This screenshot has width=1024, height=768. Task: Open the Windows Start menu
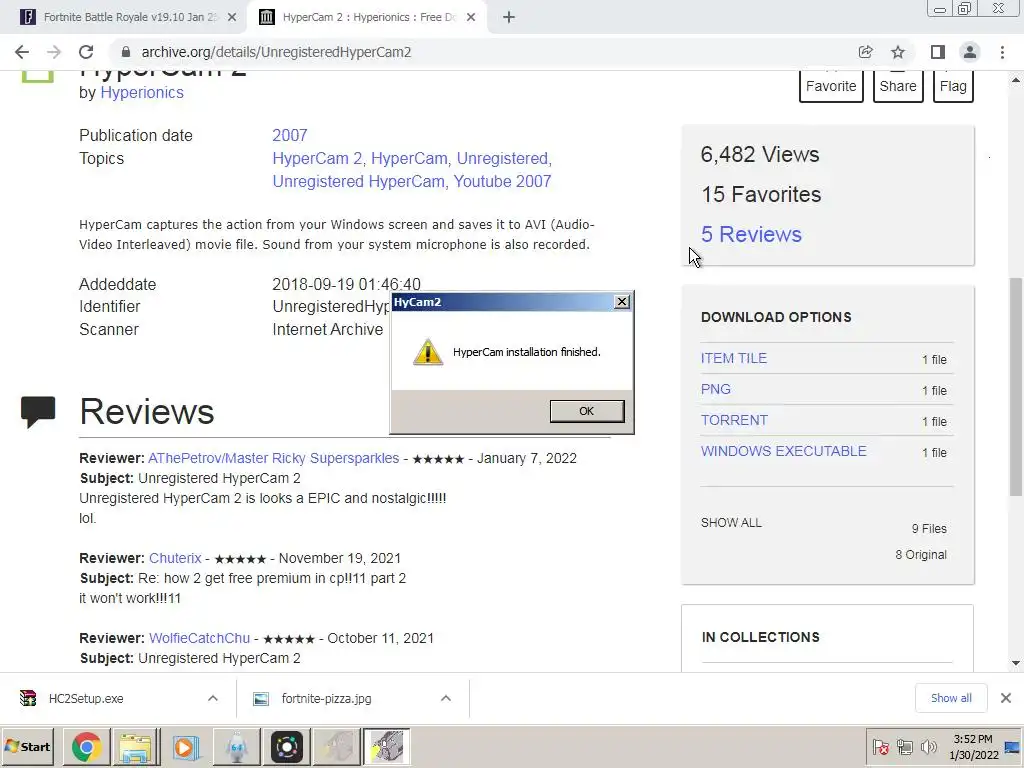pos(28,746)
